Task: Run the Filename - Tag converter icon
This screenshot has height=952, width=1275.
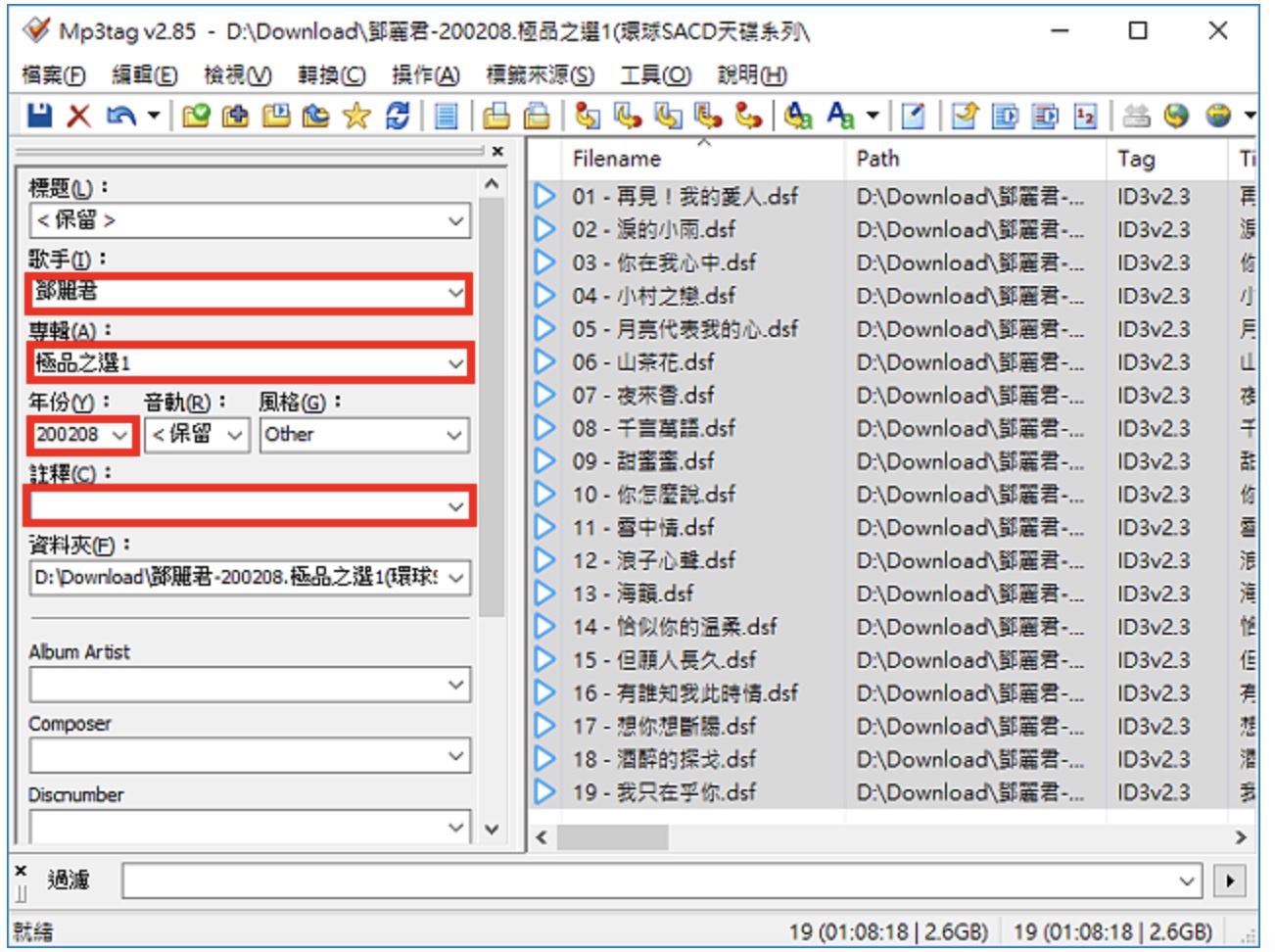Action: click(628, 116)
